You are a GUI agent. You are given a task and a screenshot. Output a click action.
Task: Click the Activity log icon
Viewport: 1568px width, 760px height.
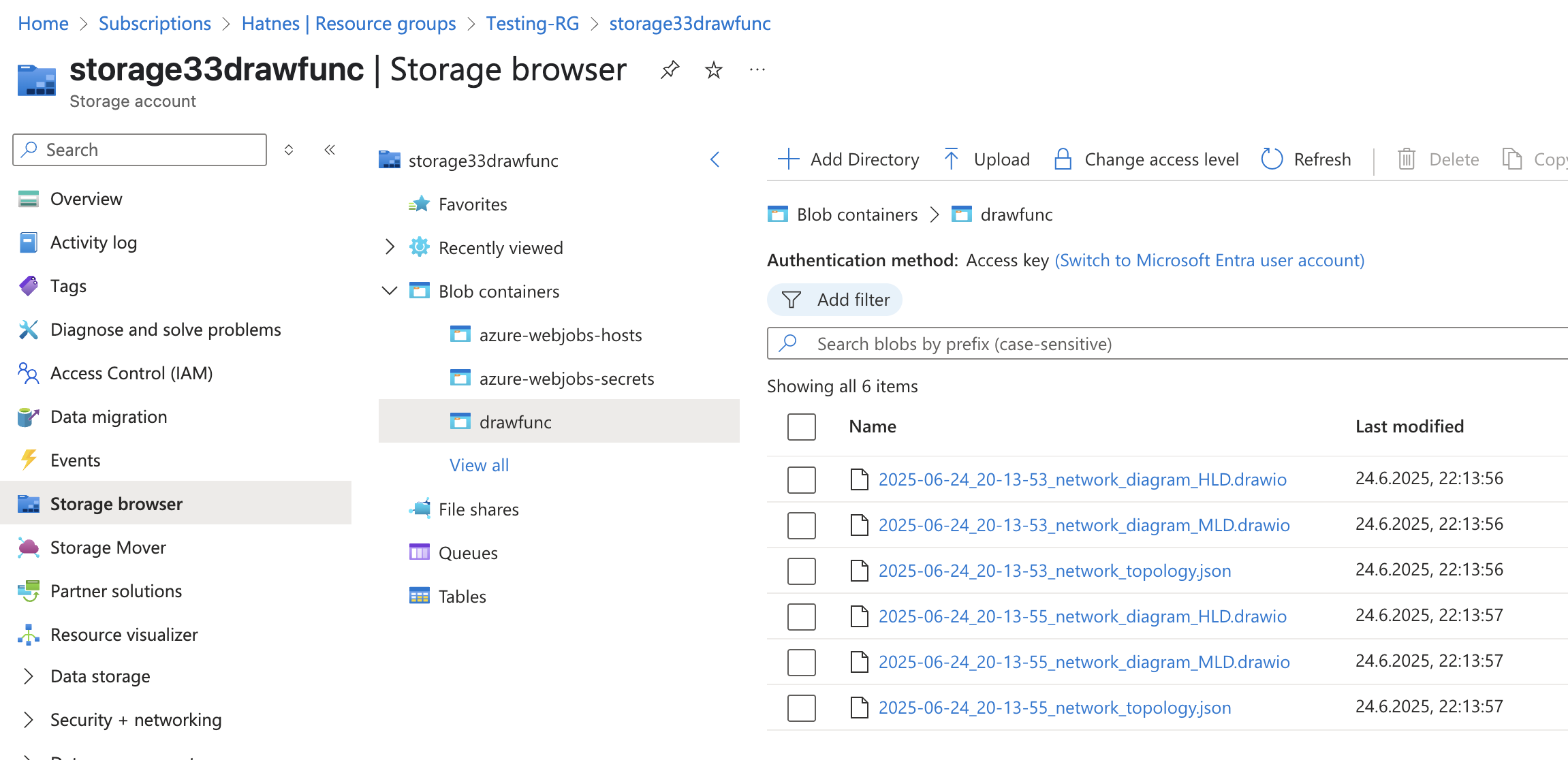[x=29, y=242]
